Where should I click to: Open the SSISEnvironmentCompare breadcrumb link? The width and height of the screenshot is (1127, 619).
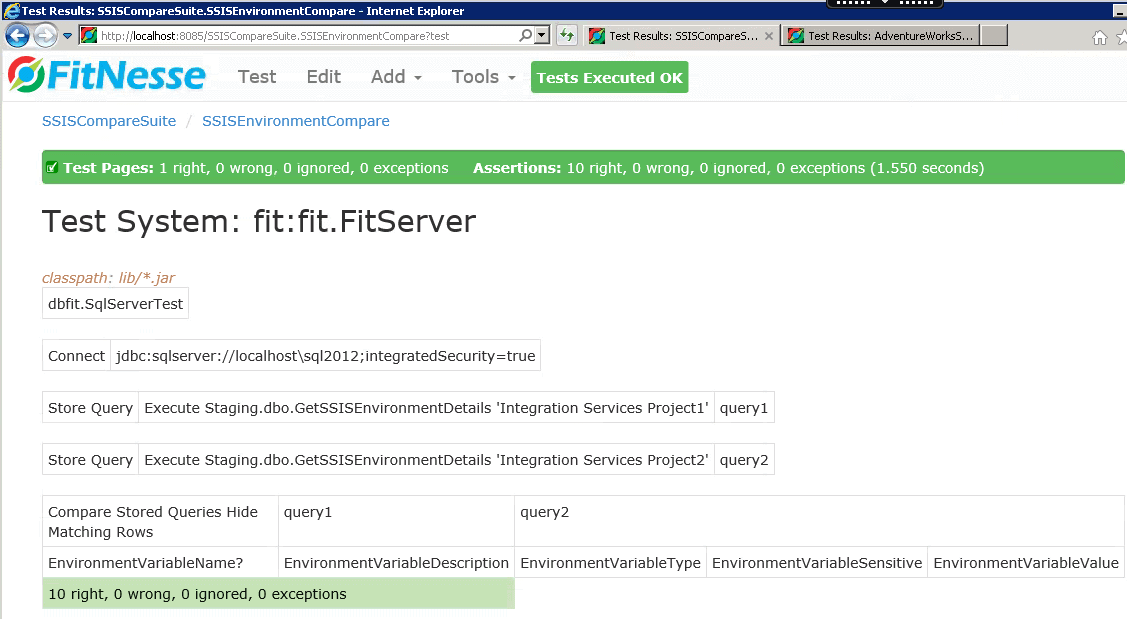[295, 121]
